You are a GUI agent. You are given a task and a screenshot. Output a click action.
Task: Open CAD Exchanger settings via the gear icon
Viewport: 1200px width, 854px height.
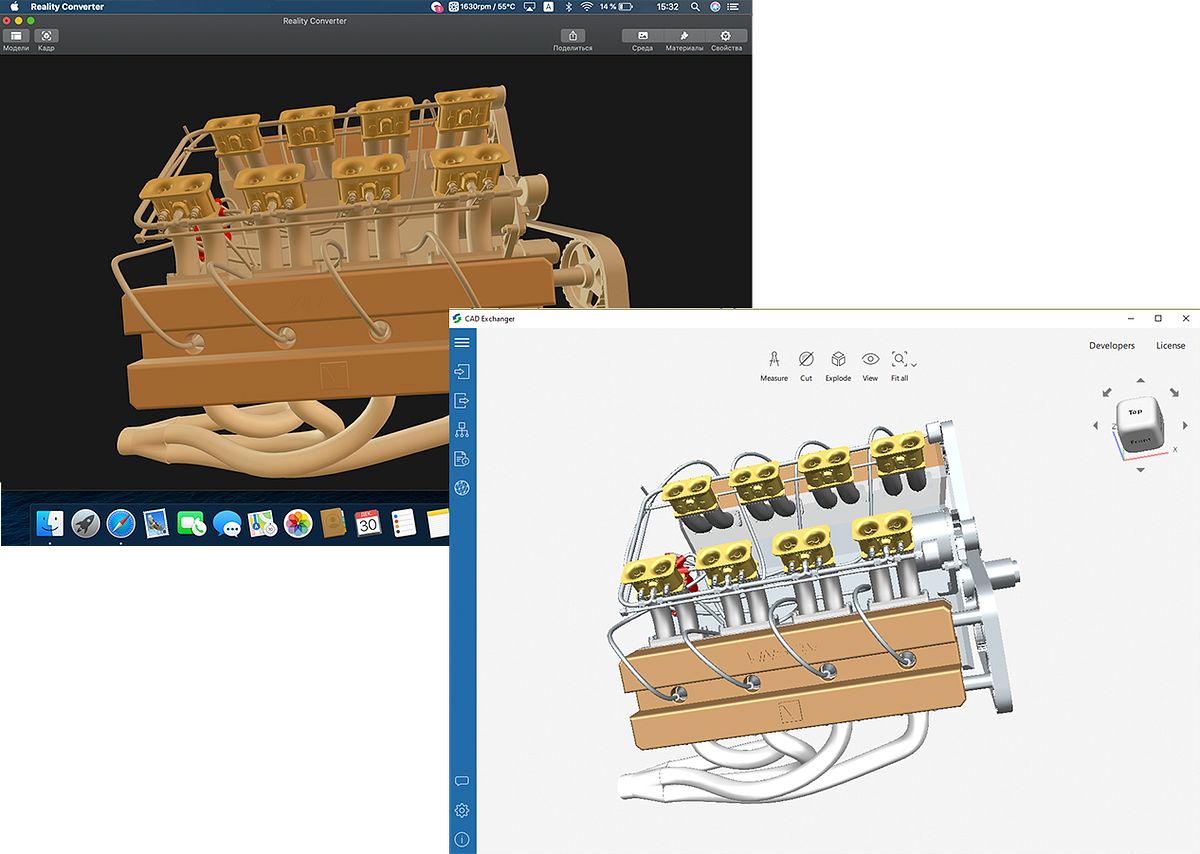click(461, 810)
